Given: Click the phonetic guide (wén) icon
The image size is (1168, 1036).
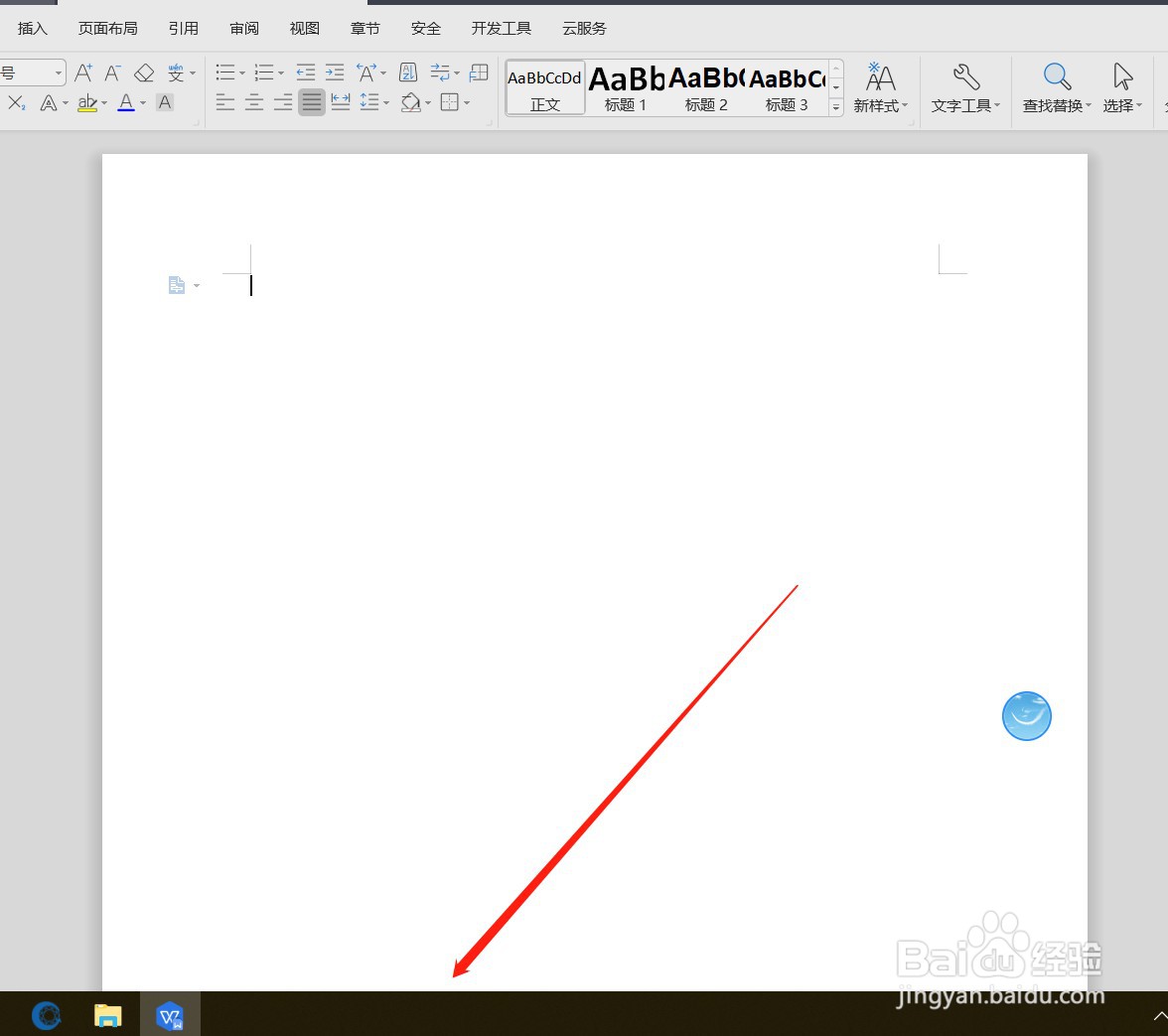Looking at the screenshot, I should click(176, 73).
